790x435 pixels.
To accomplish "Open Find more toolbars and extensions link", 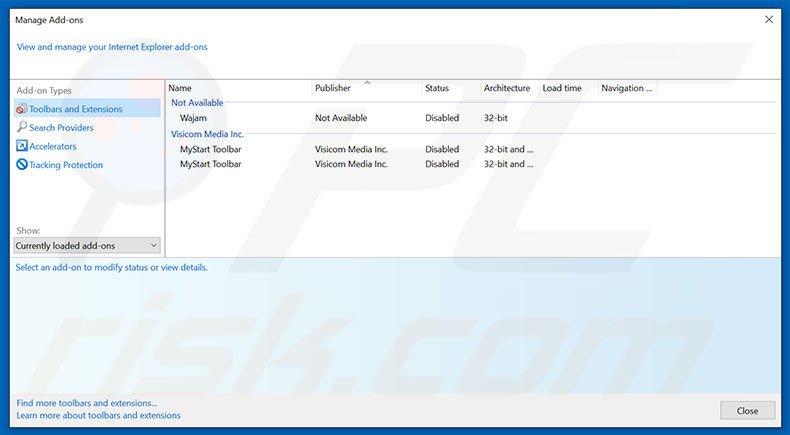I will [87, 403].
